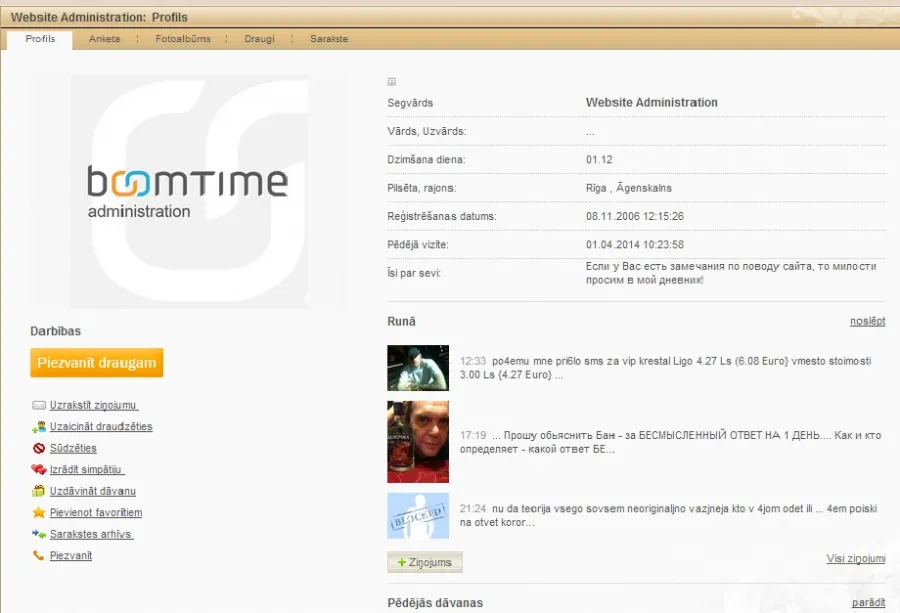
Task: Open the avatar of the 12:33 message
Action: click(x=418, y=368)
